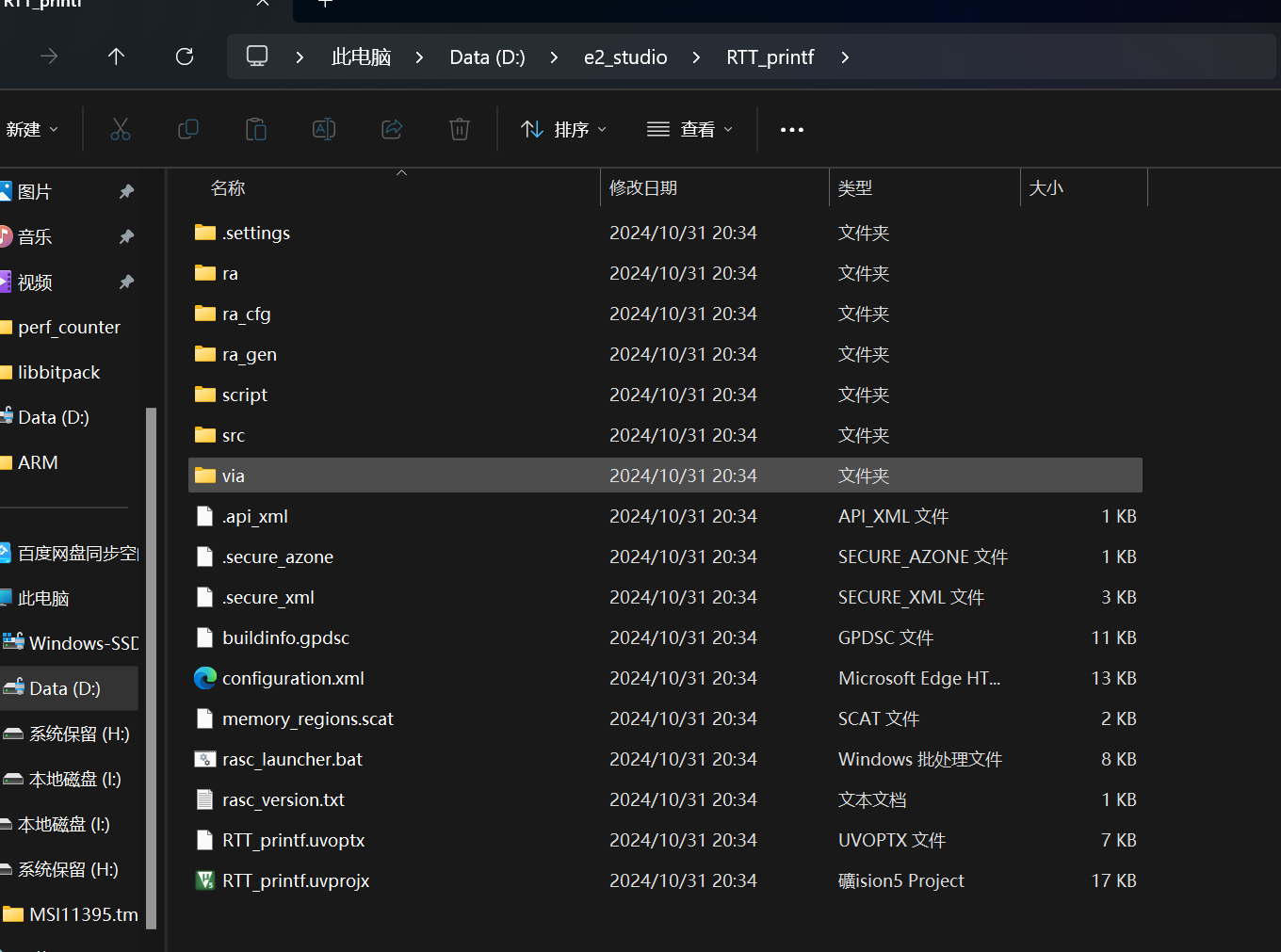Click 此电脑 breadcrumb in address bar
The image size is (1281, 952).
tap(361, 57)
